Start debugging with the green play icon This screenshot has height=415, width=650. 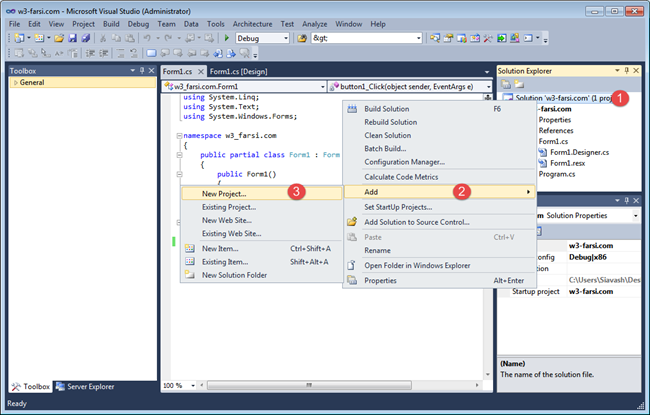pyautogui.click(x=227, y=38)
